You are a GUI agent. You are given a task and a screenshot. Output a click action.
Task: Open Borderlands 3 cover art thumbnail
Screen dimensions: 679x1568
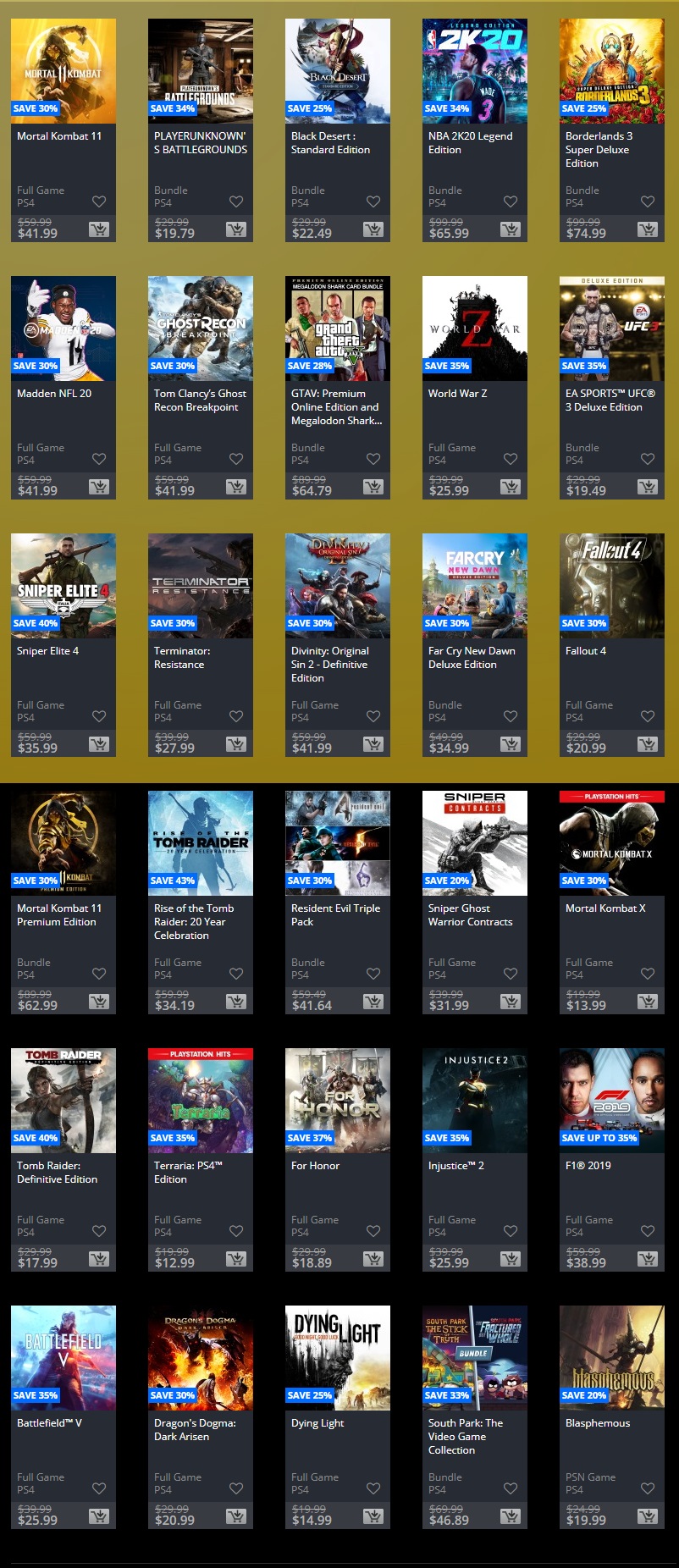tap(612, 71)
